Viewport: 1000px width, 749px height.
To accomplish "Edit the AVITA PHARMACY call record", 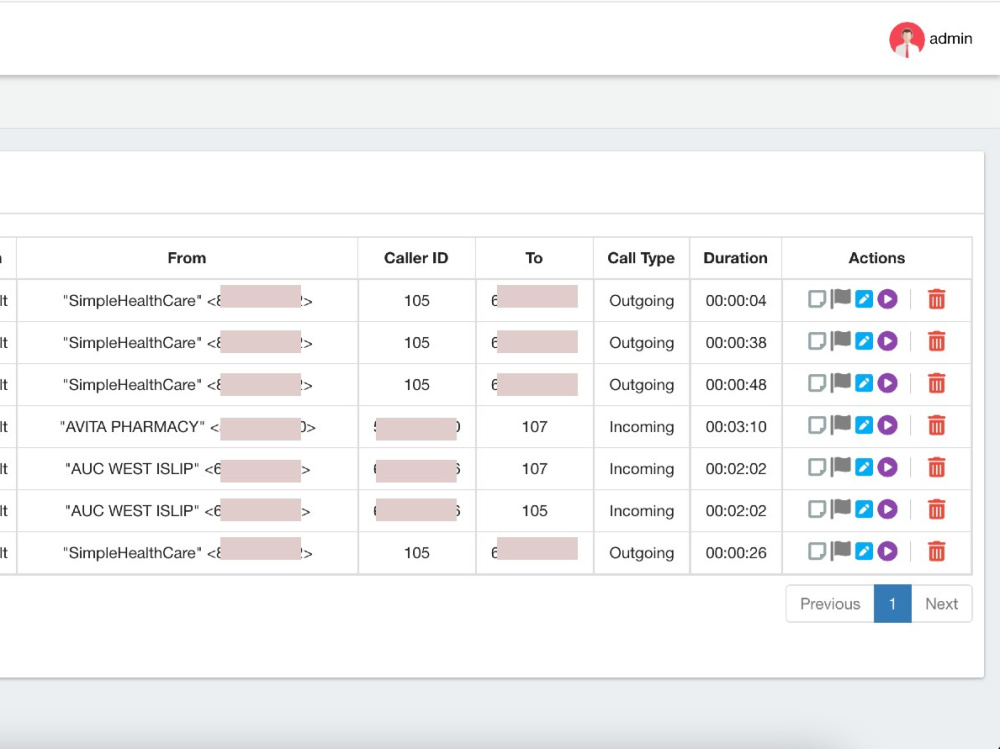I will click(x=864, y=426).
